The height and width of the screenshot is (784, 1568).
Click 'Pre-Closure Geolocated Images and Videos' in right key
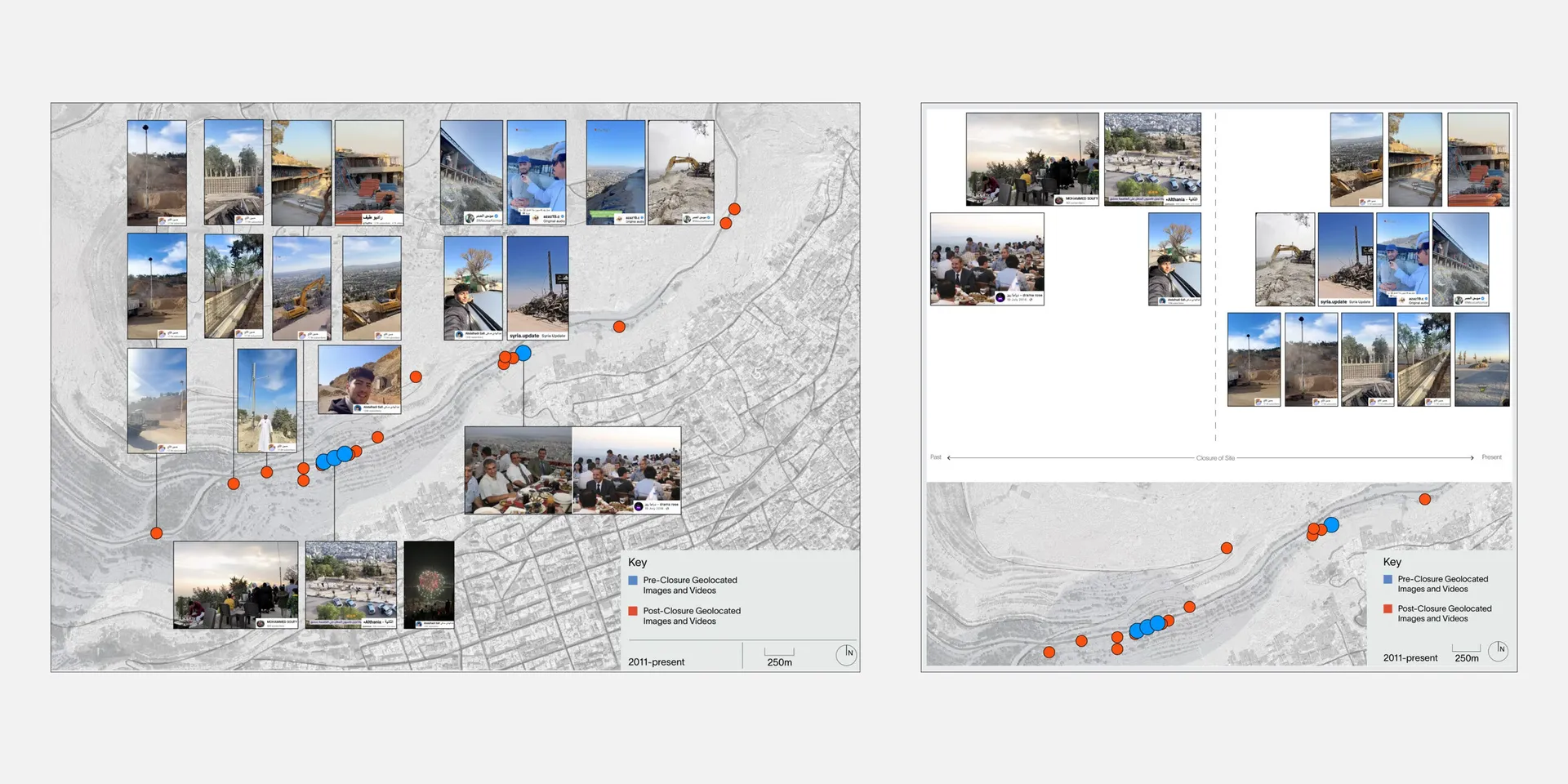[x=1443, y=584]
